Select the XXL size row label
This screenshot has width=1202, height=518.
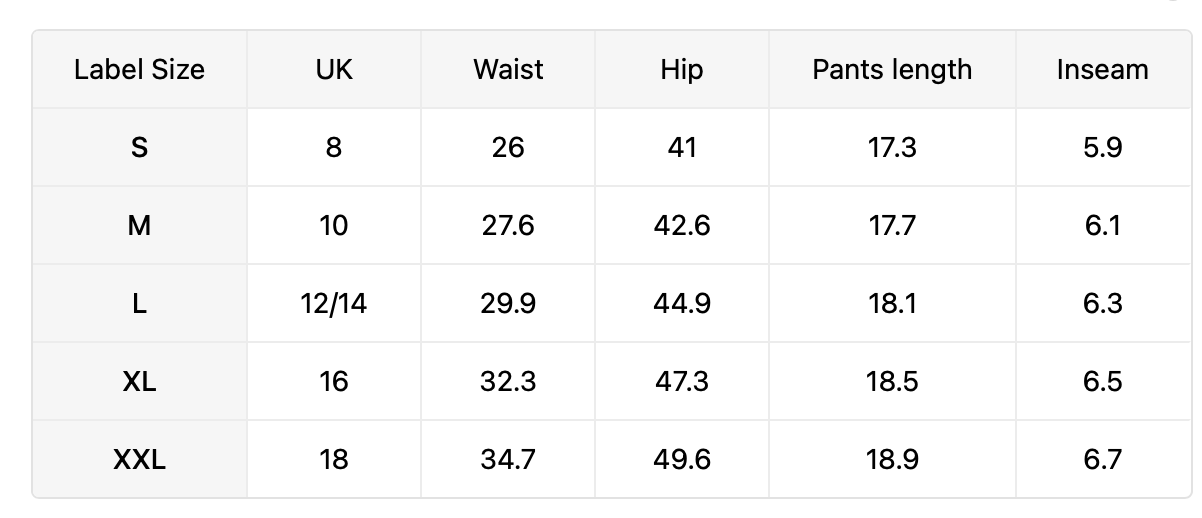click(139, 459)
